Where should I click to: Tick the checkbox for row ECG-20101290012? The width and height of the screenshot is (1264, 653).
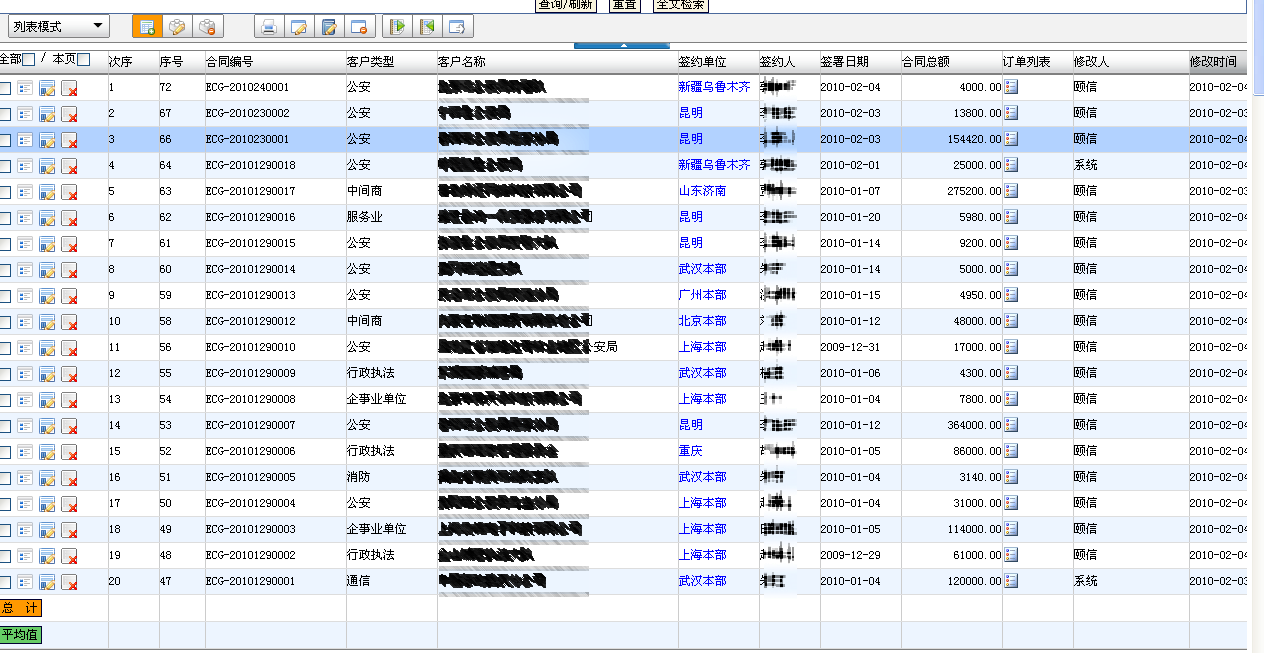click(5, 322)
